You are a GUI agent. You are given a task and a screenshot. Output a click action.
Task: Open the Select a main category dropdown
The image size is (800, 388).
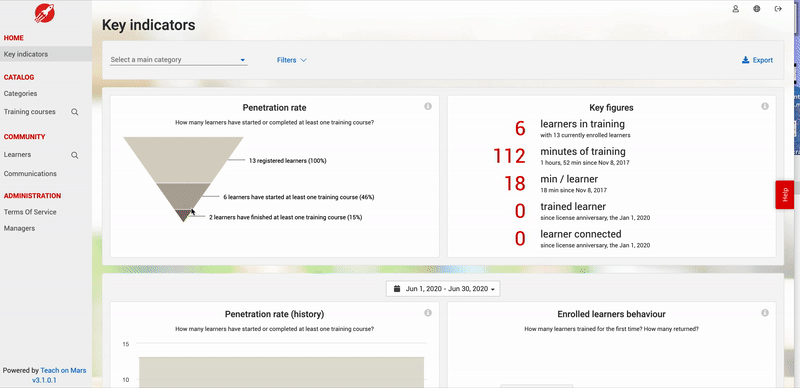tap(179, 60)
